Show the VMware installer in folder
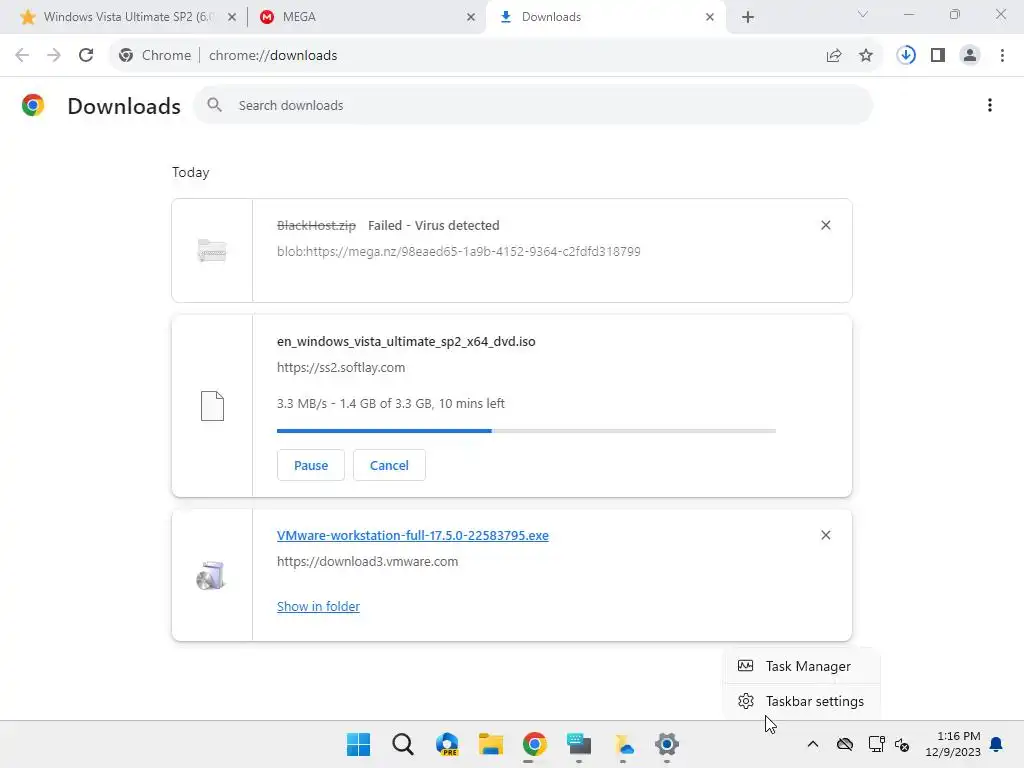 318,607
